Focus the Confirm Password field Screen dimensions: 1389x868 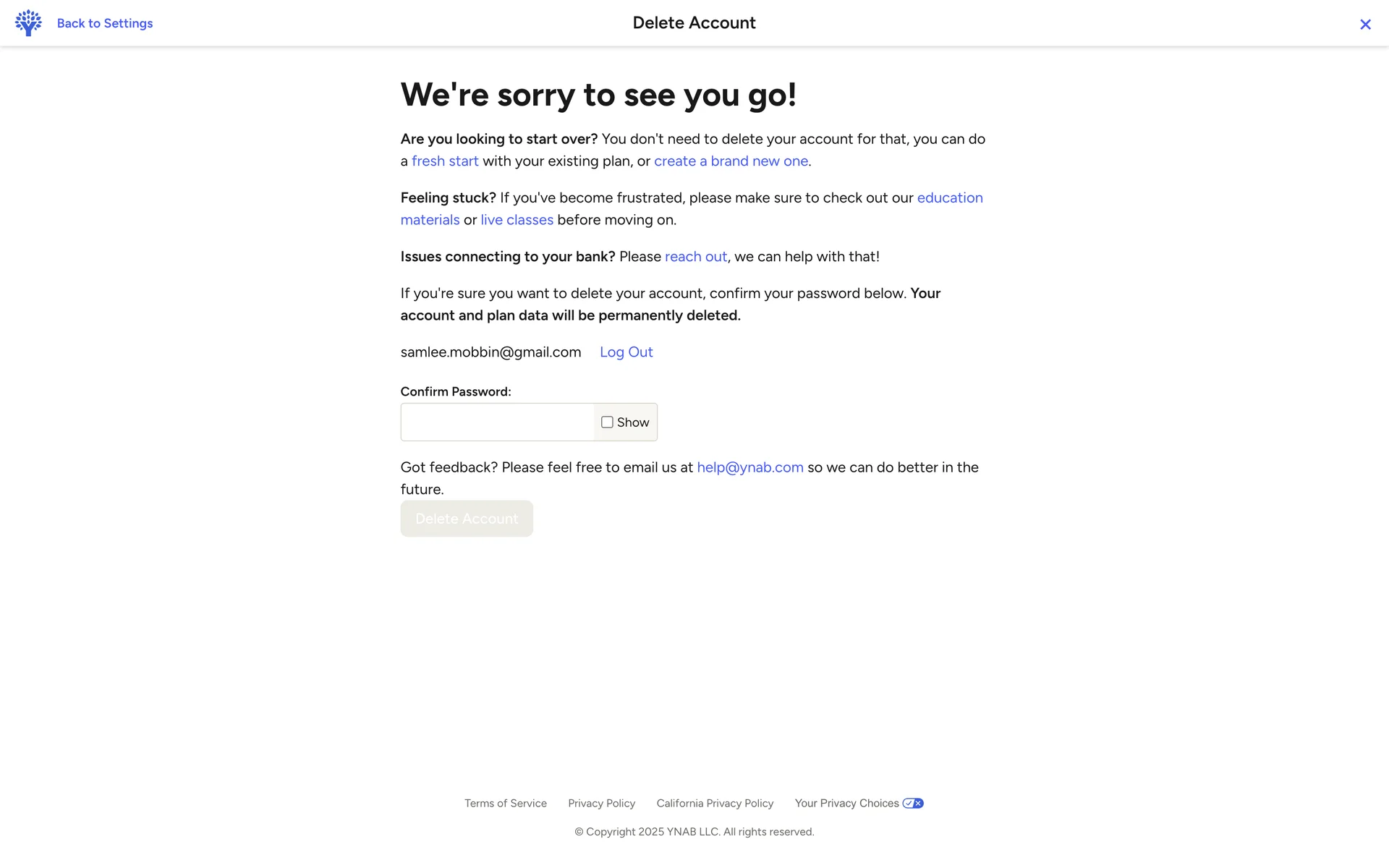(498, 422)
